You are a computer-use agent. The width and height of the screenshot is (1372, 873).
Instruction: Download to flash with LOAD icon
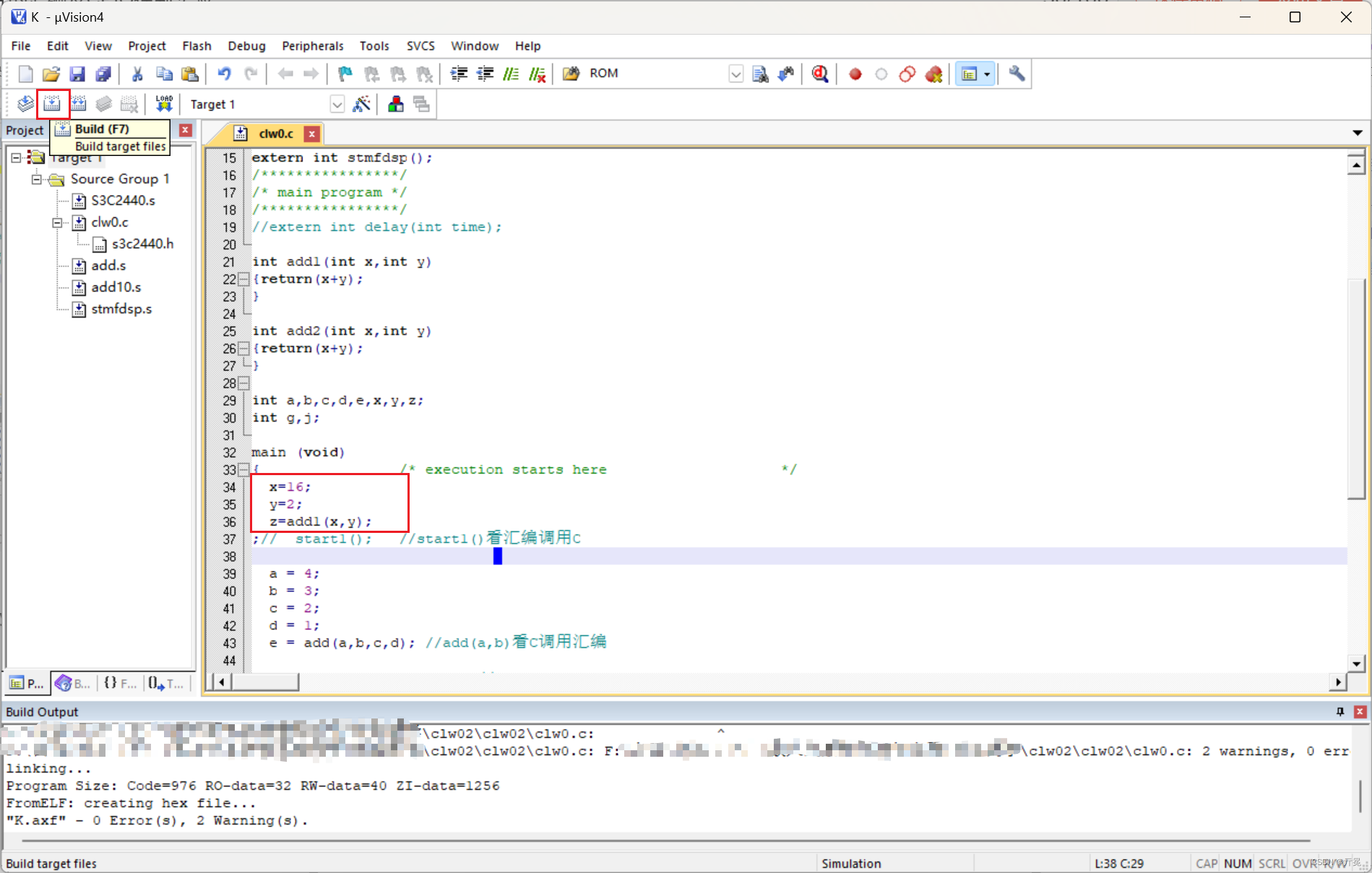164,104
